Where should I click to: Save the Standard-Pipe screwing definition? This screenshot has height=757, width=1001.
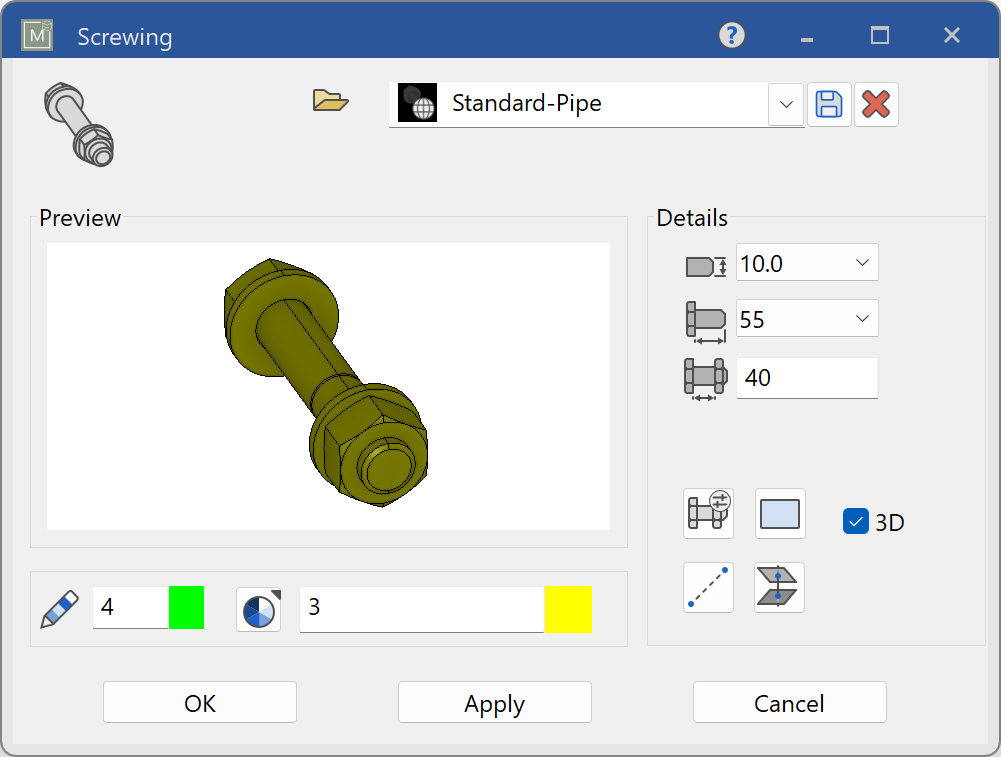(828, 103)
